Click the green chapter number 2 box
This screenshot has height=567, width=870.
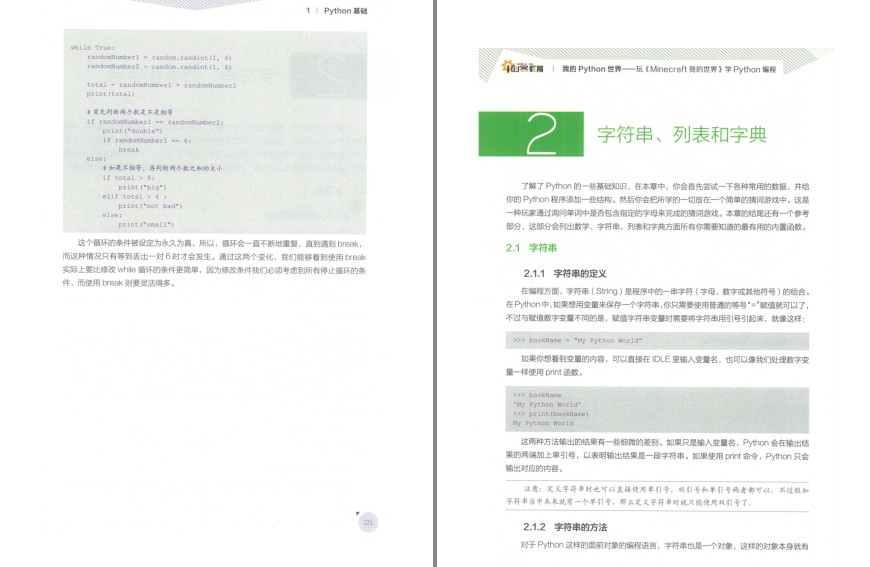coord(531,134)
